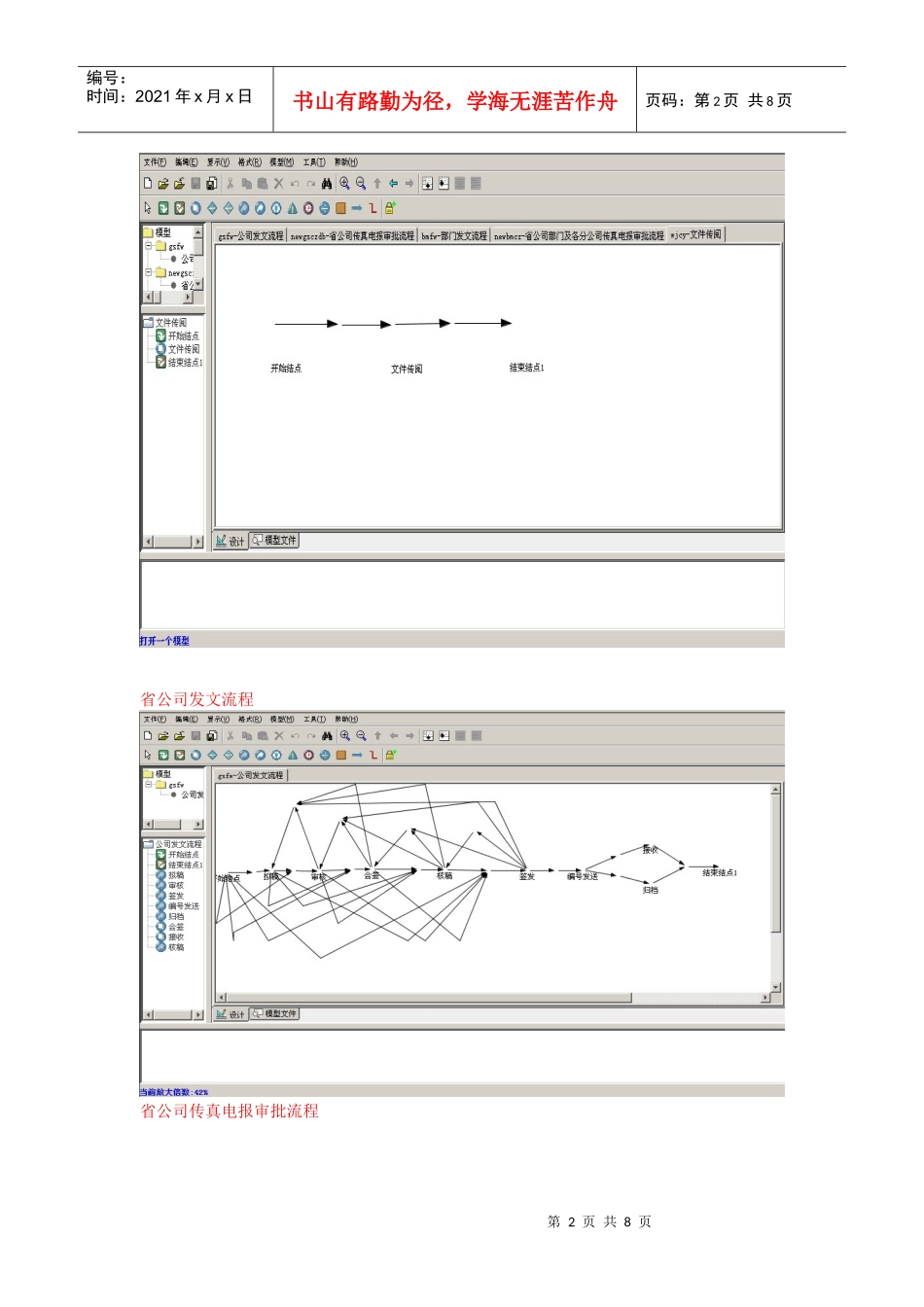Switch to newgsczdb-省公司传真电报审批流程 tab
Screen dimensions: 924x1307
tap(352, 236)
